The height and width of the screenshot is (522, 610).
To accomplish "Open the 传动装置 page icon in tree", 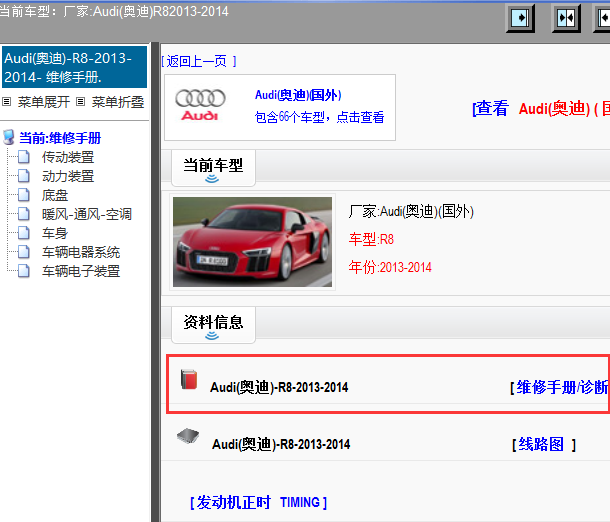I will (x=24, y=157).
